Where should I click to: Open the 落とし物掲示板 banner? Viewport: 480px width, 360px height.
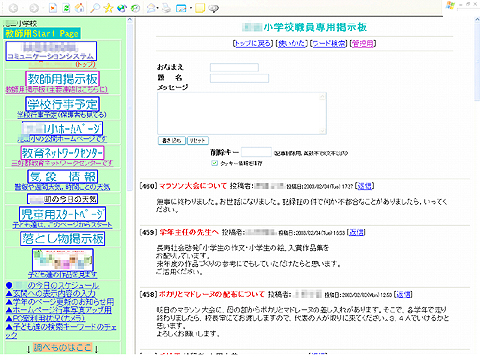[62, 239]
